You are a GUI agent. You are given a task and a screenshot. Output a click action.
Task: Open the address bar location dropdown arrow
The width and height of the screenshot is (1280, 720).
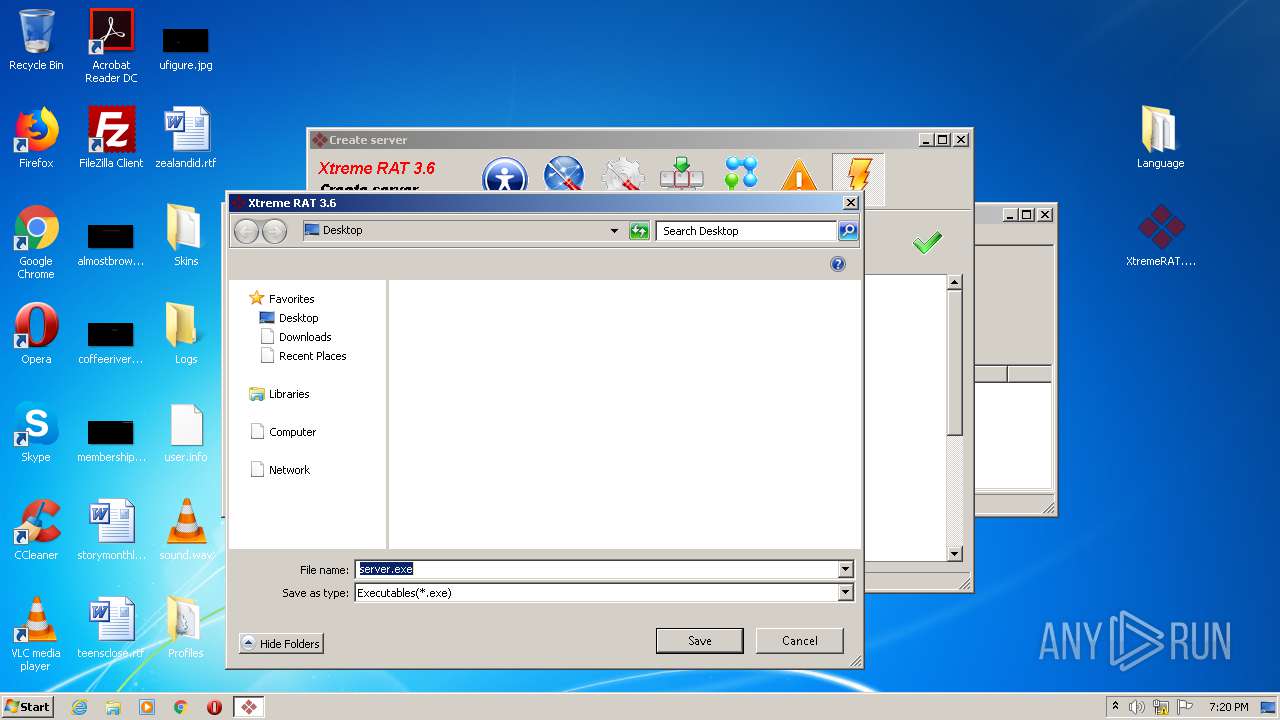point(614,231)
